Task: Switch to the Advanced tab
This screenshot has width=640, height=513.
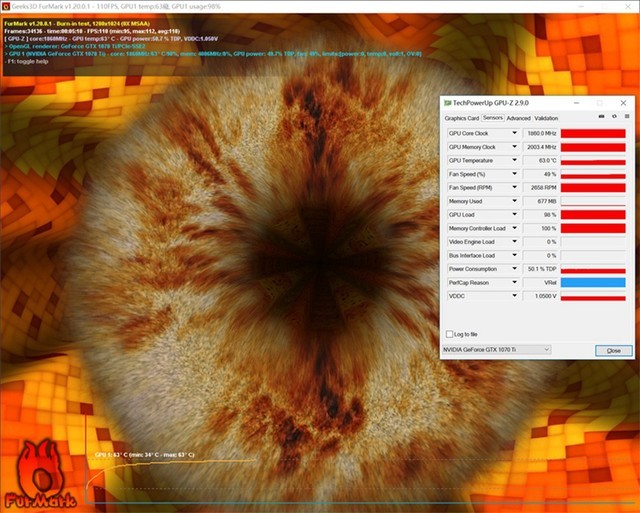Action: pyautogui.click(x=518, y=118)
